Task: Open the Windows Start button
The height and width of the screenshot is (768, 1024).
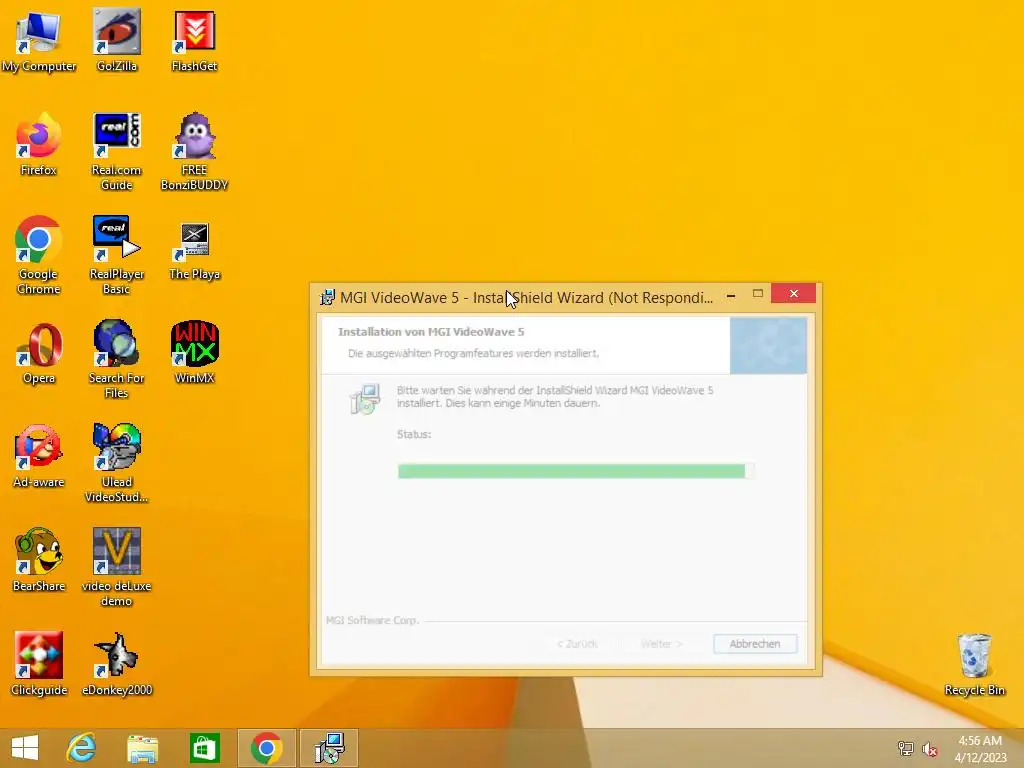Action: tap(25, 748)
